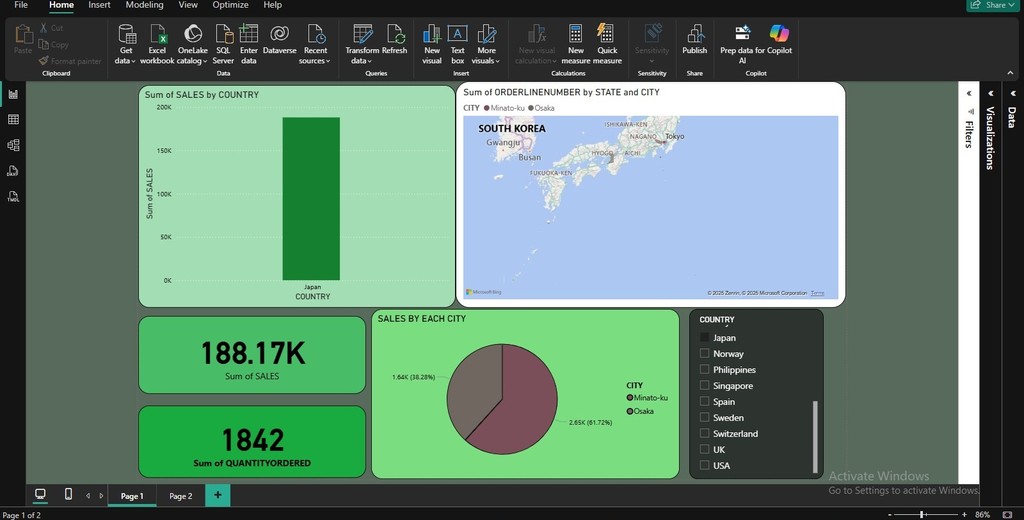The width and height of the screenshot is (1024, 520).
Task: Connect to SQL Server
Action: (223, 44)
